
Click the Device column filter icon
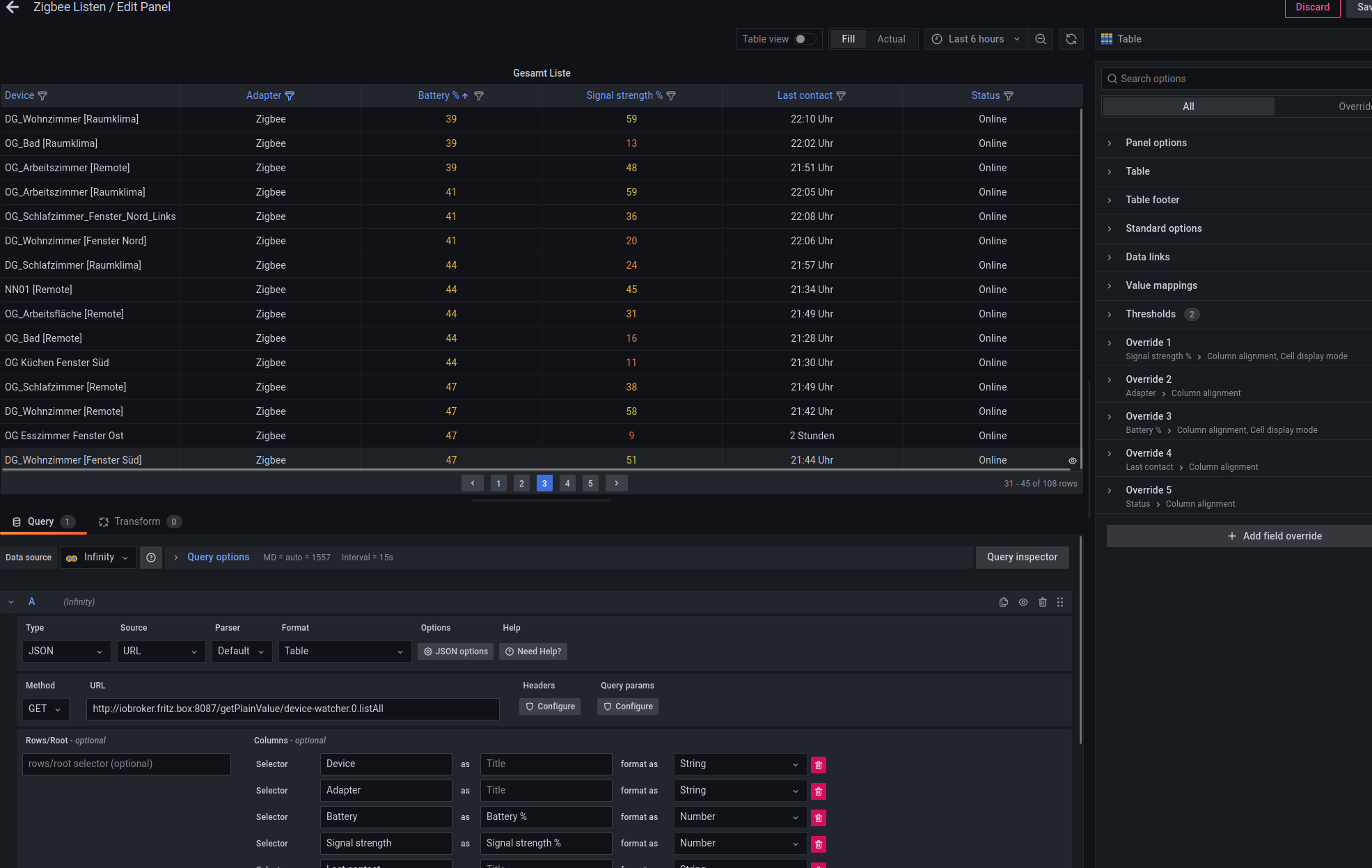coord(42,96)
